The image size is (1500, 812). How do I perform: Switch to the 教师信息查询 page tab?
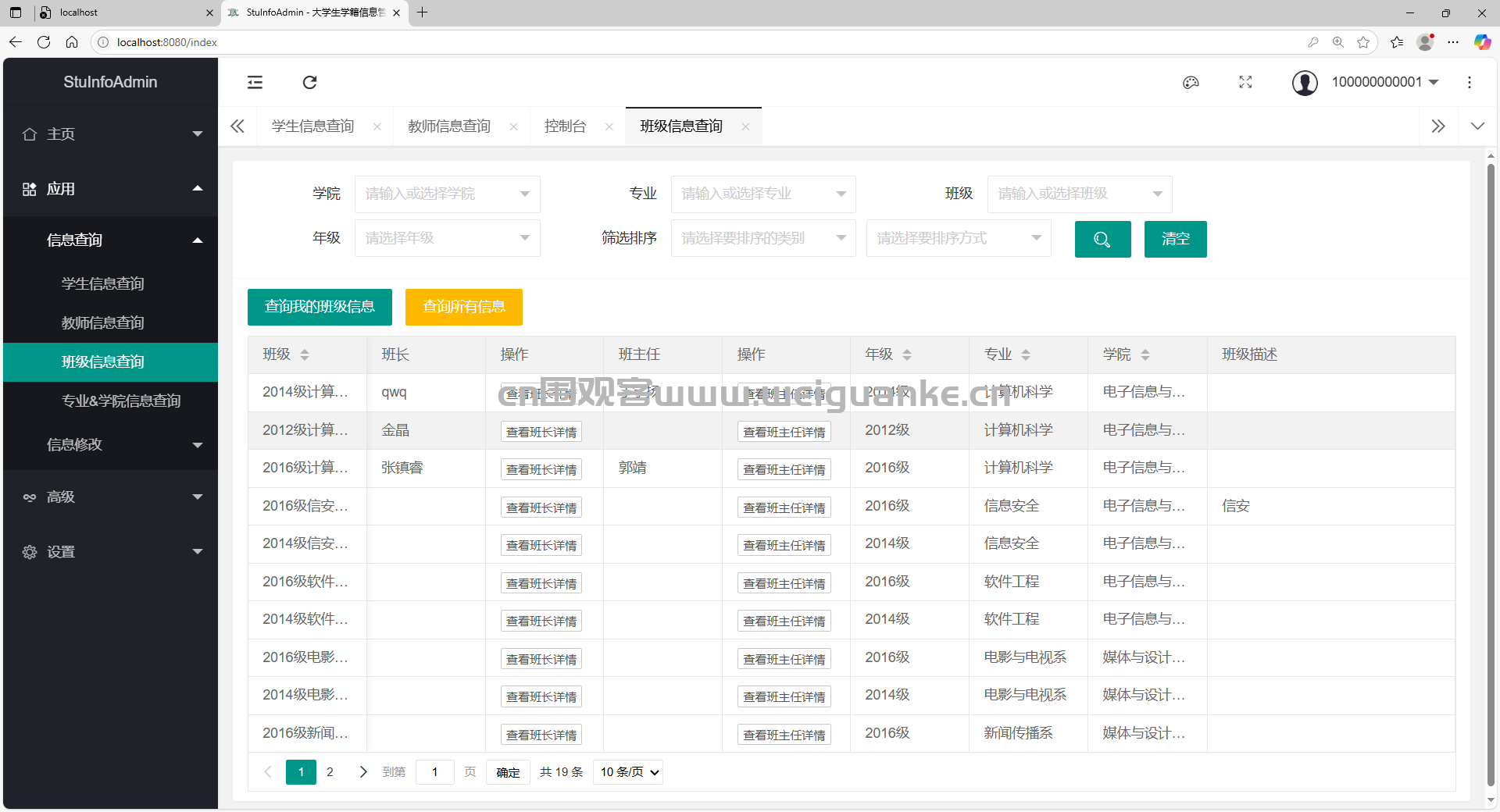[449, 126]
